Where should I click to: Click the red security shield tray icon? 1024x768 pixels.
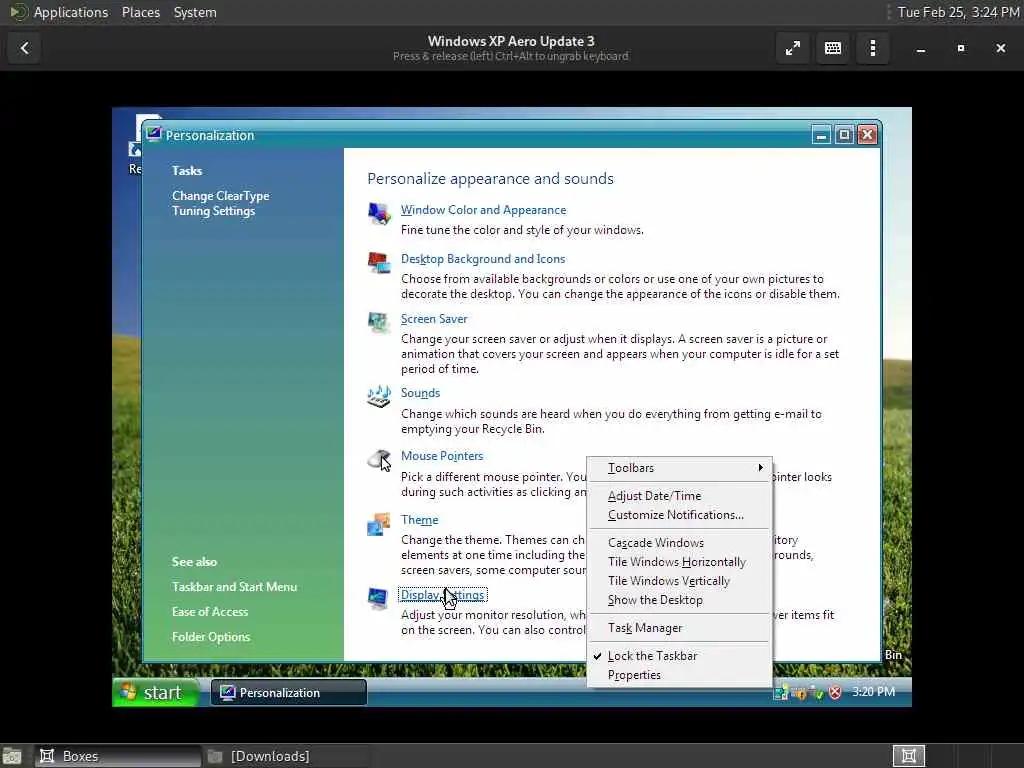pos(835,693)
